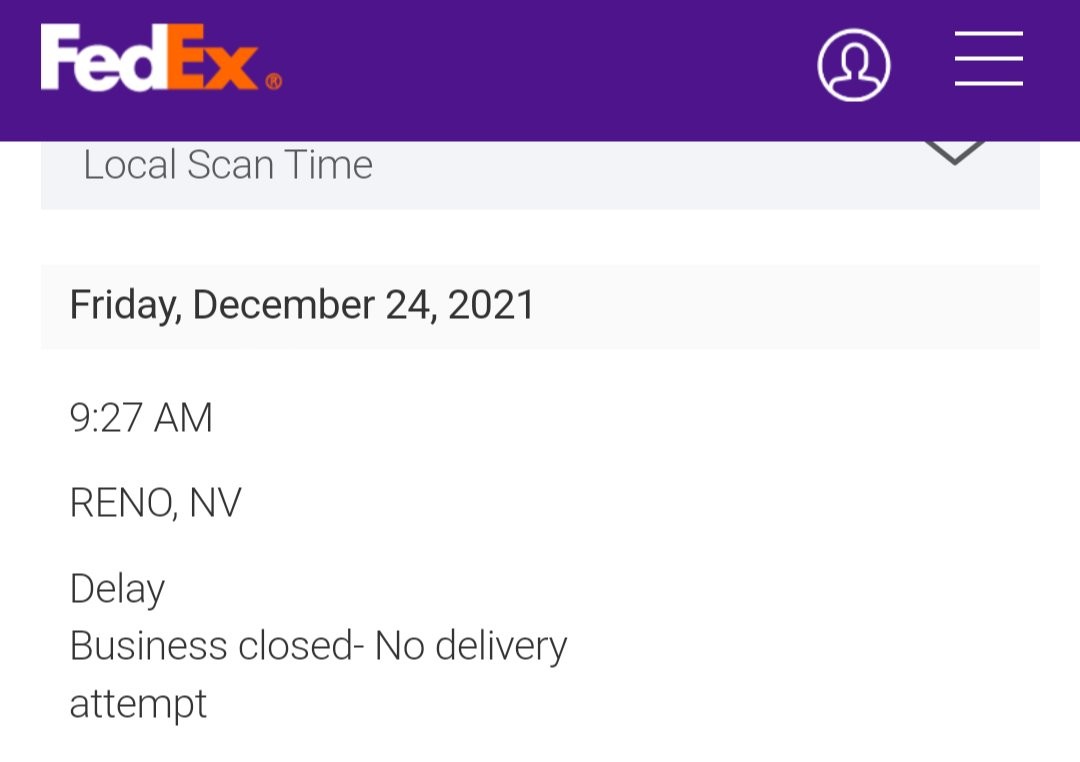
Task: Select the Friday, December 24, 2021 date header
Action: coord(302,305)
